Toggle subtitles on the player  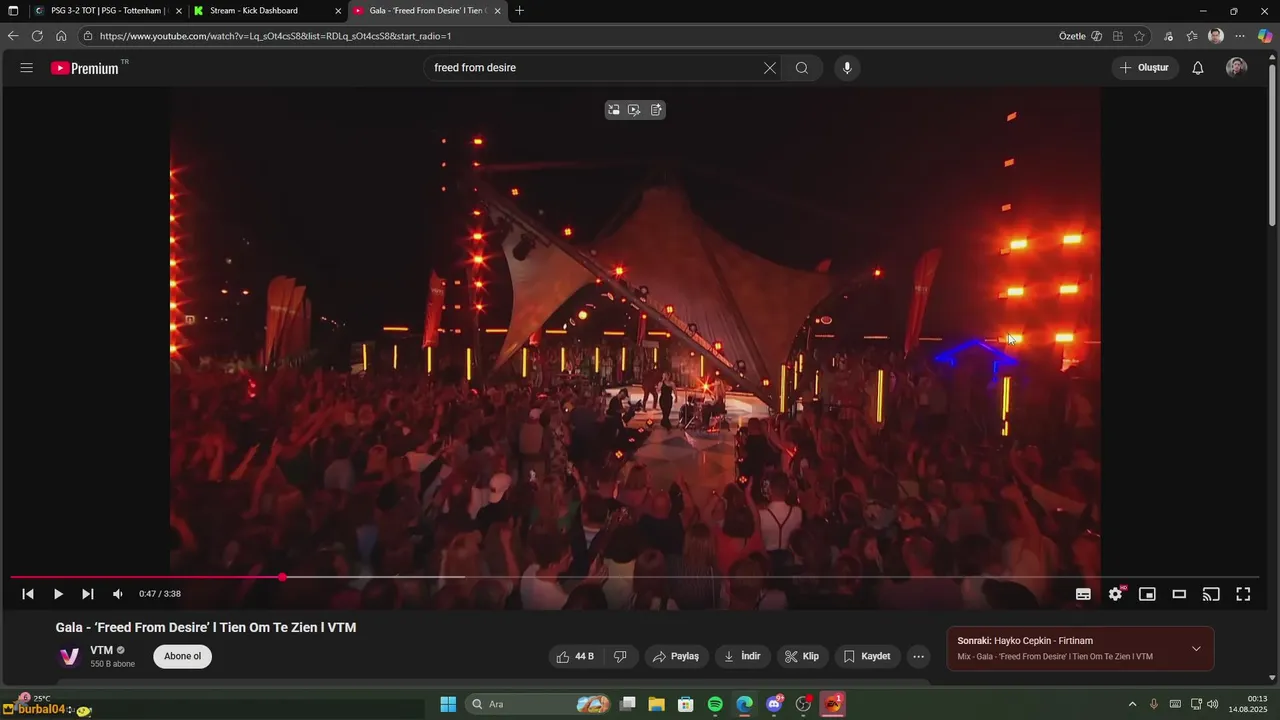1083,594
